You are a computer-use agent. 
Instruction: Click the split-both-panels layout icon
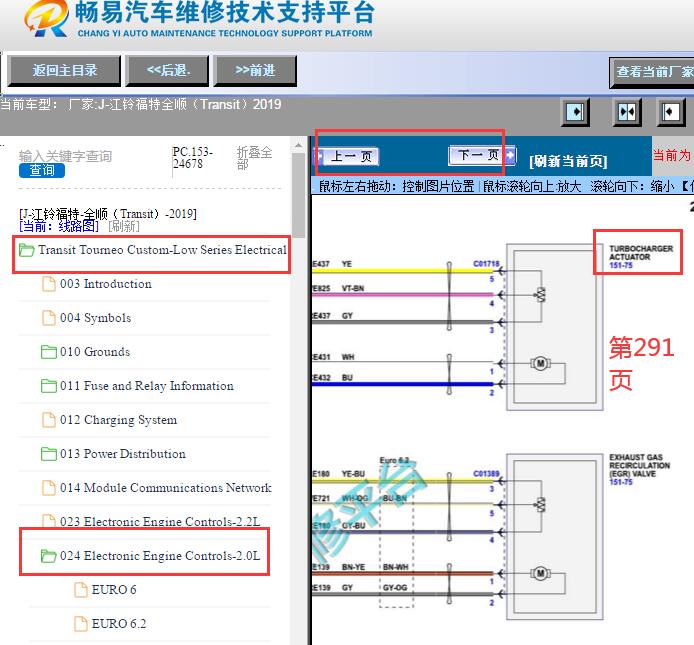pyautogui.click(x=627, y=112)
